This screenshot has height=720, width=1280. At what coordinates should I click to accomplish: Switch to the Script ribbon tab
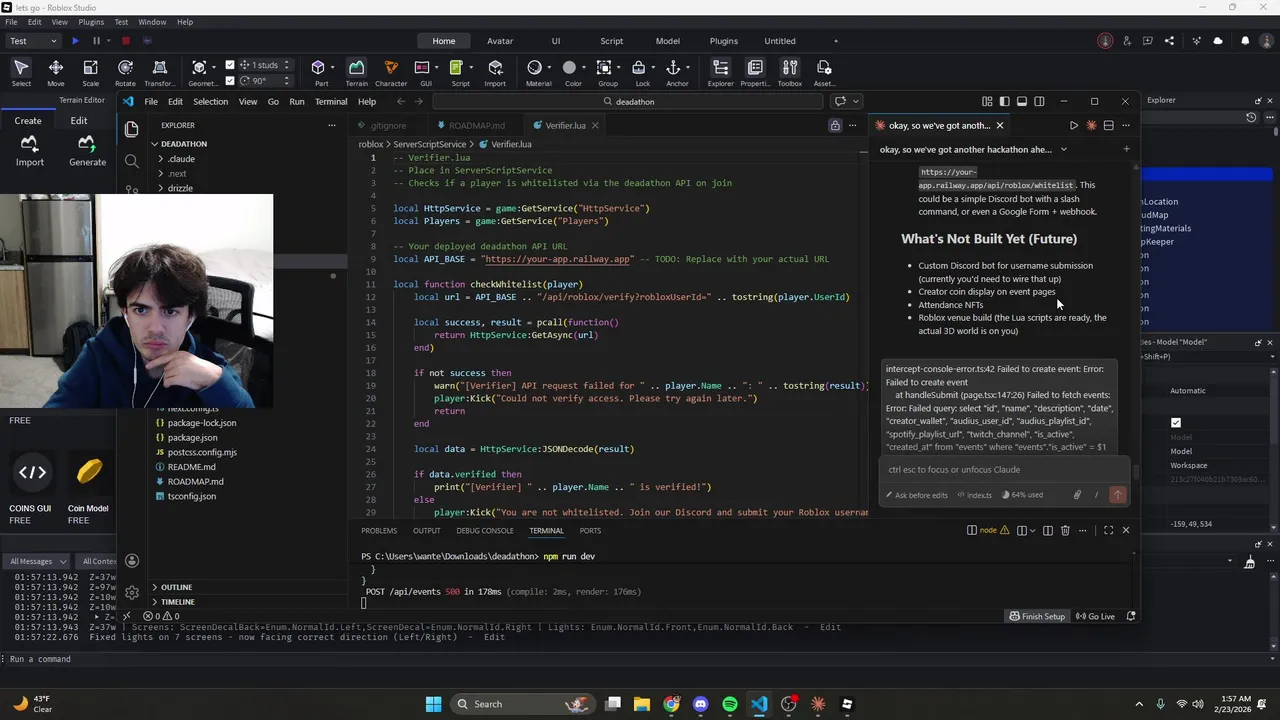tap(611, 41)
